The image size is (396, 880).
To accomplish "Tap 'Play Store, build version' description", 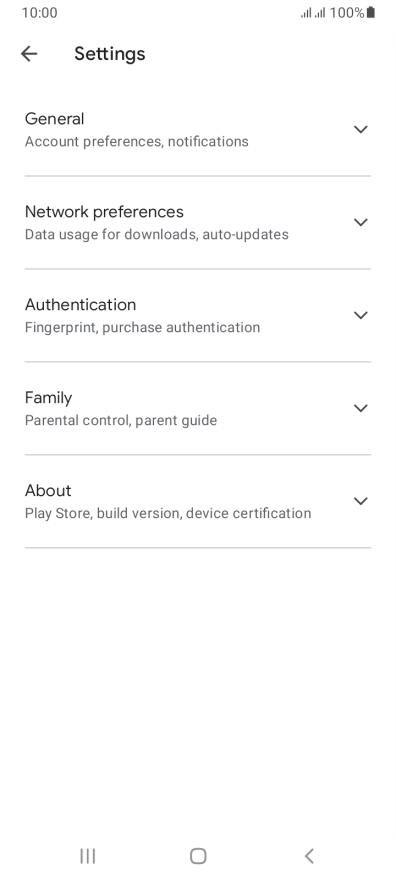I will (103, 514).
